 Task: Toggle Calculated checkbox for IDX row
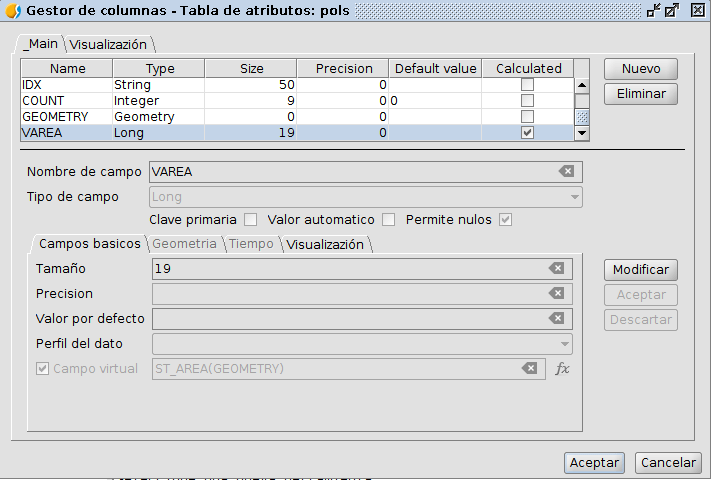(x=527, y=85)
